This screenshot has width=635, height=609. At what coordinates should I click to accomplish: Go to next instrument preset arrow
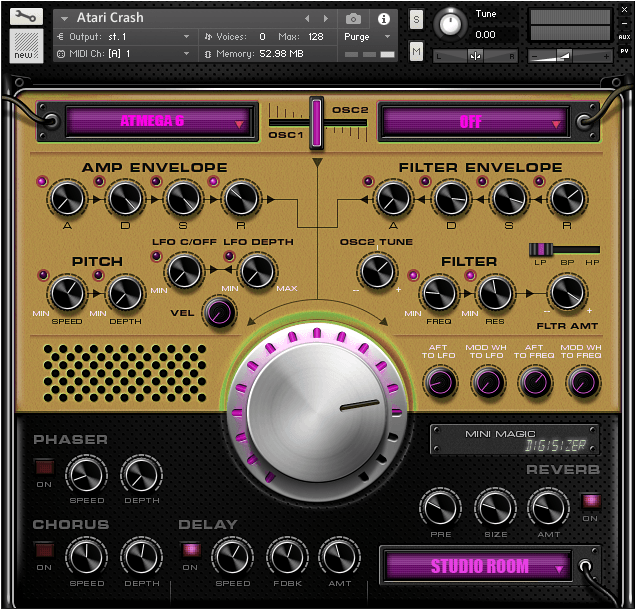coord(325,19)
